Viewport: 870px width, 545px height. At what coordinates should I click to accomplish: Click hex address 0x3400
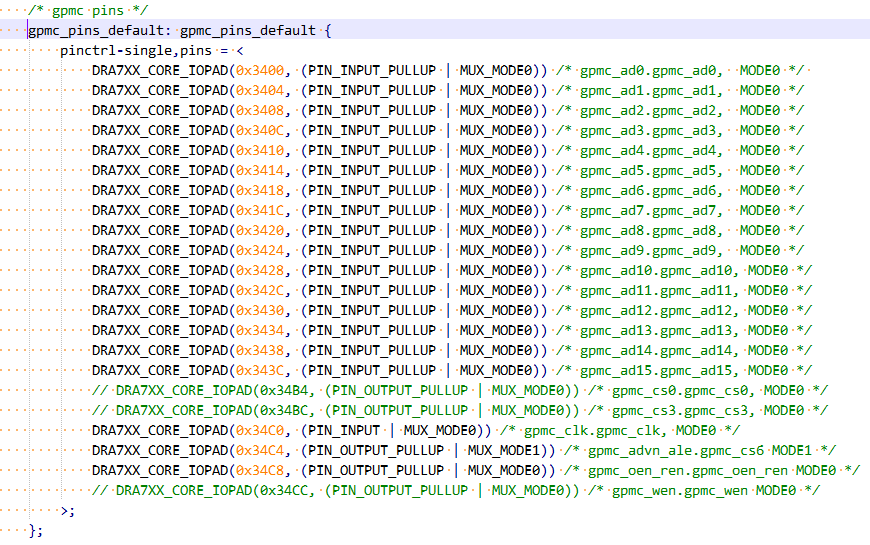262,71
